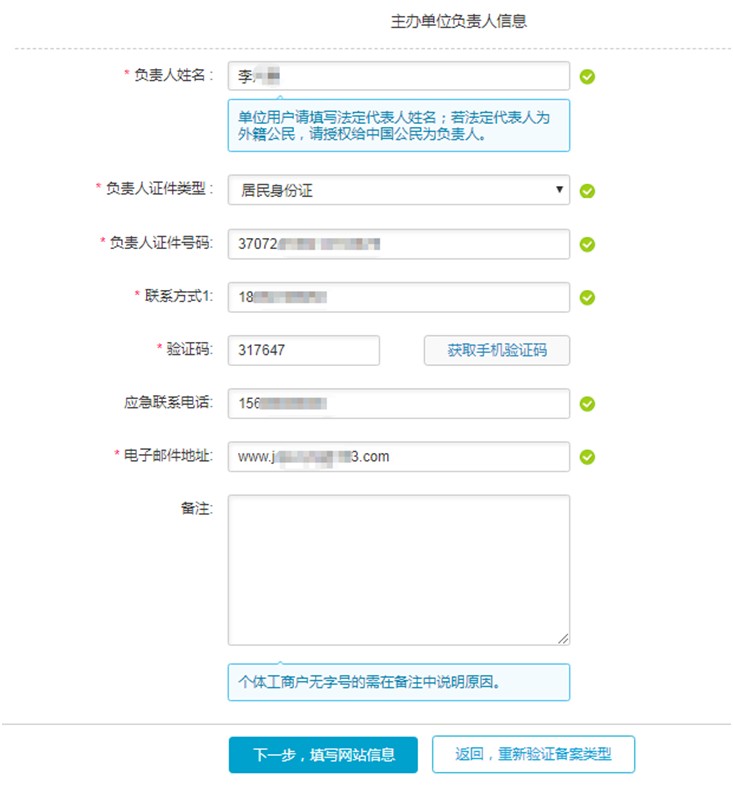This screenshot has height=793, width=733.
Task: Focus the 负责人证件号码 input field
Action: coord(399,244)
